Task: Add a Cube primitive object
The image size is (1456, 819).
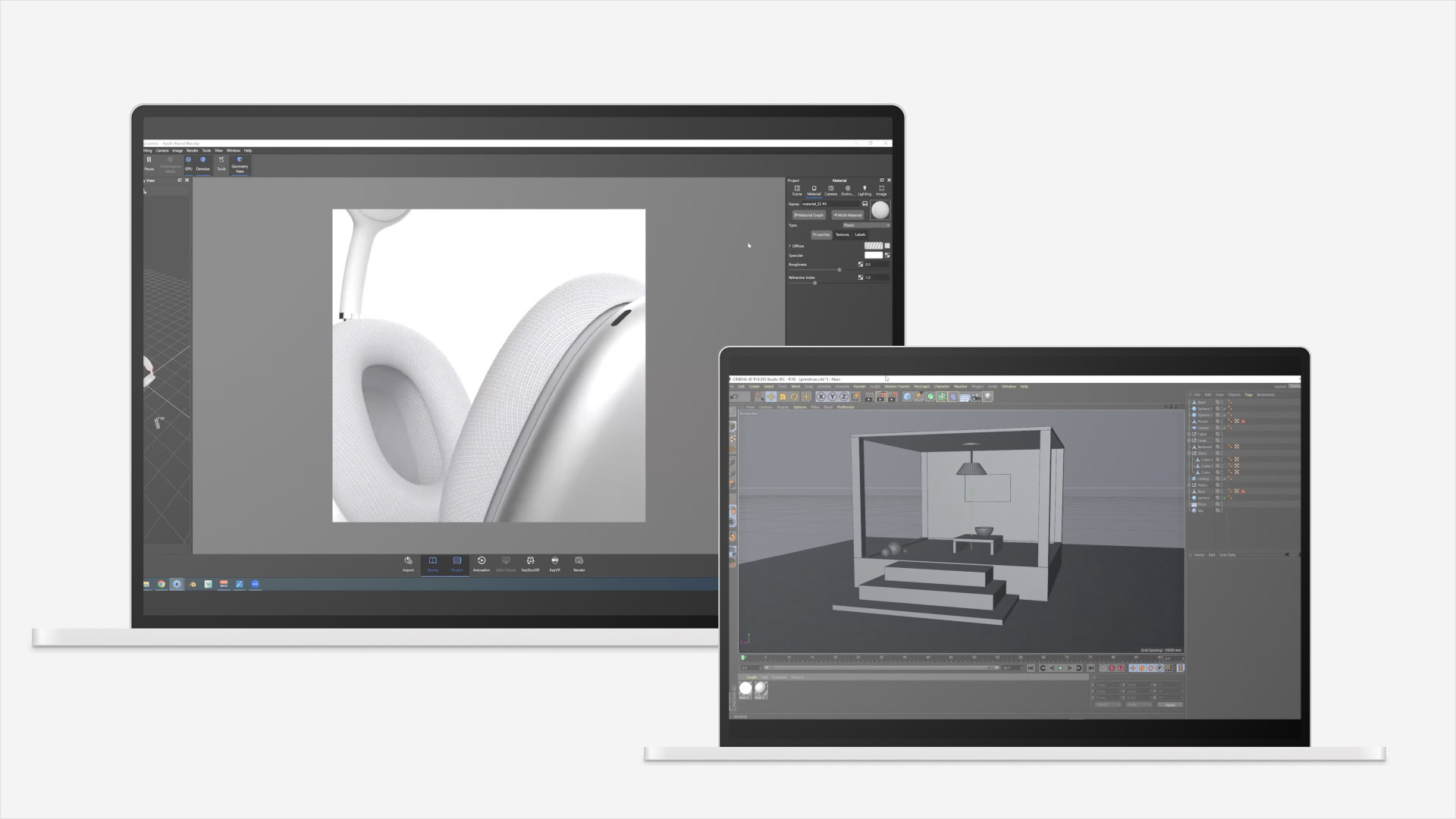Action: [x=907, y=397]
